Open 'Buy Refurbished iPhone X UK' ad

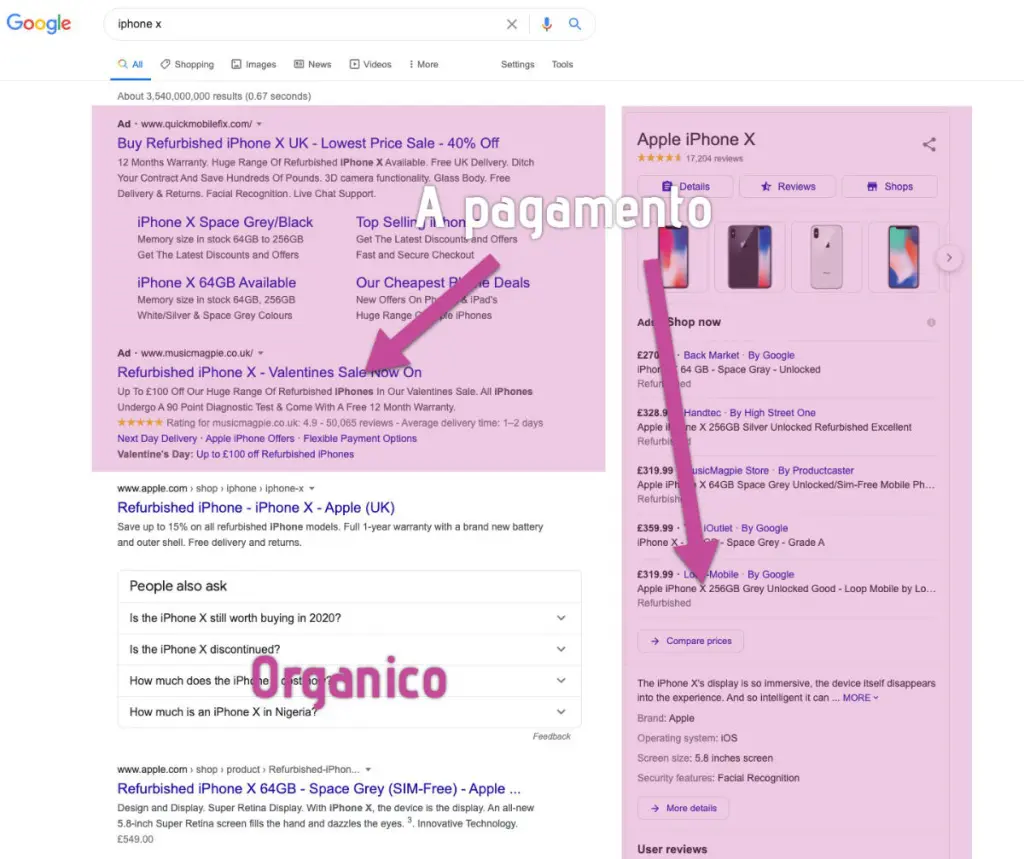[308, 143]
